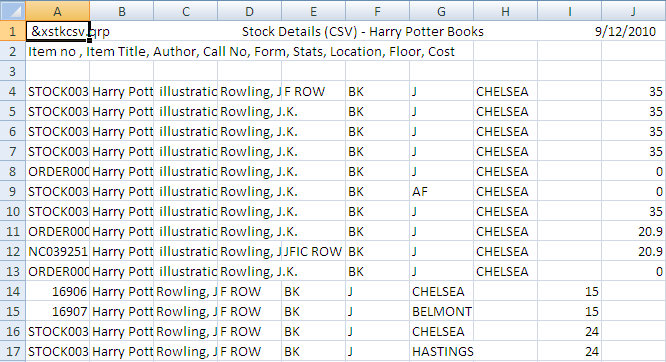The image size is (666, 362).
Task: Click CHELSEA cell in row 14
Action: pos(441,291)
